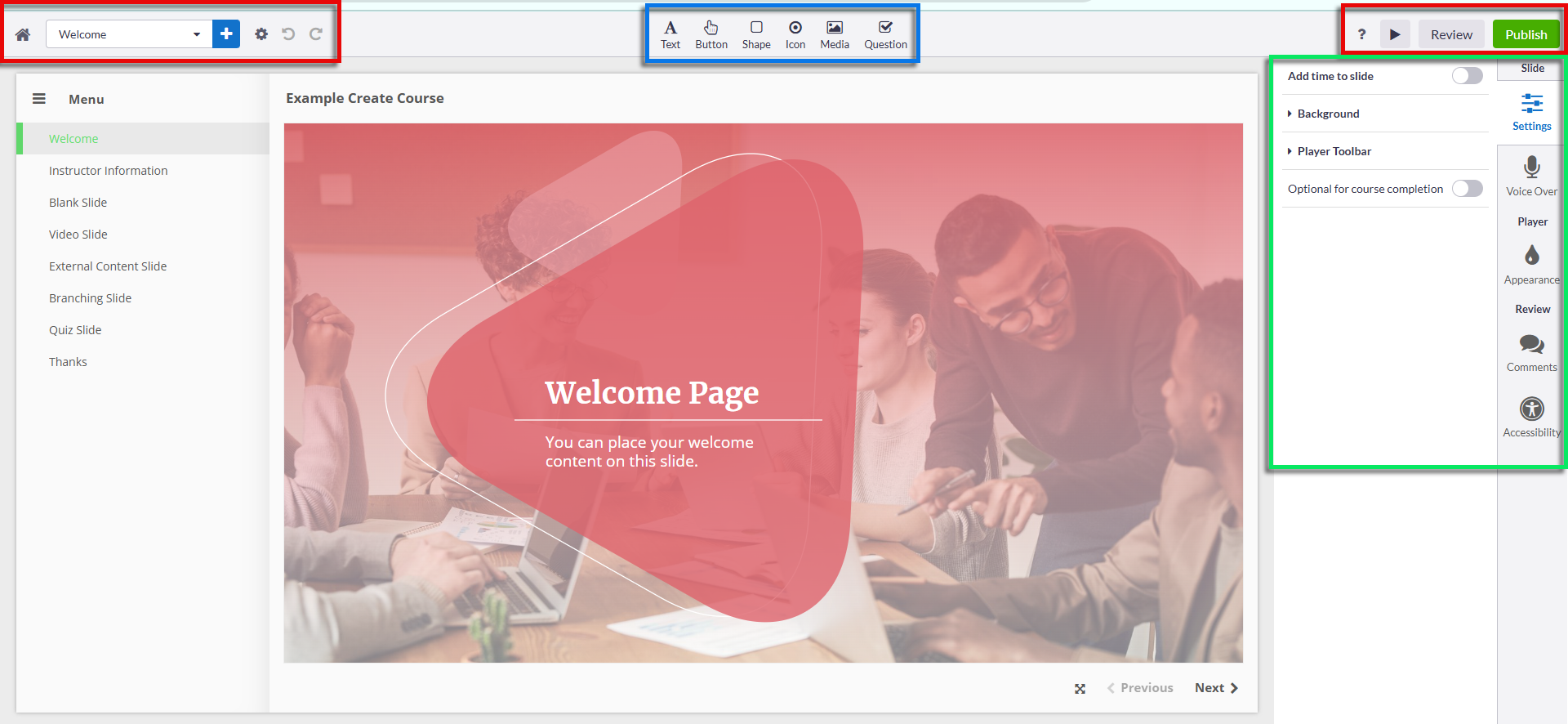Toggle Optional for course completion
Viewport: 1568px width, 724px height.
tap(1467, 189)
